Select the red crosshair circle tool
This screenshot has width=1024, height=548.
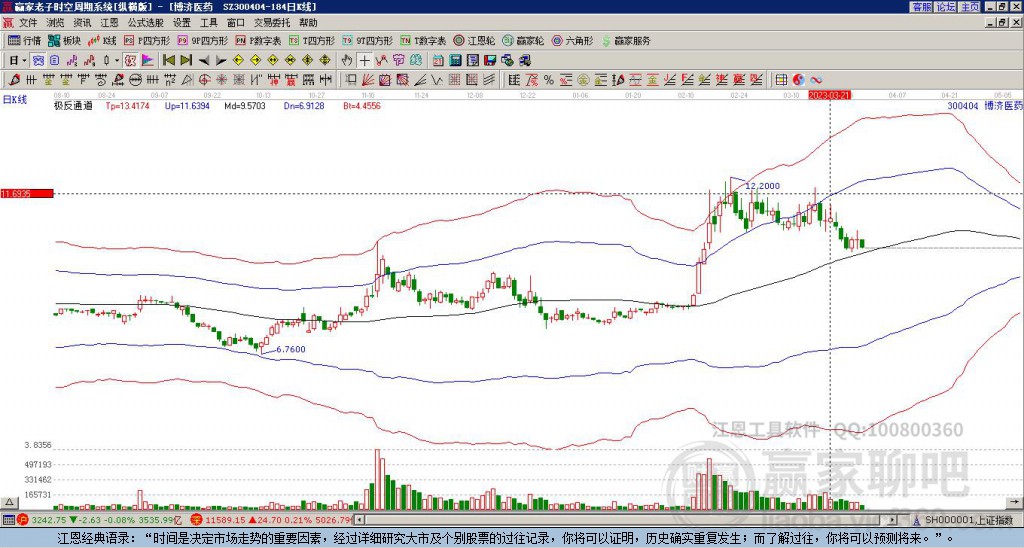[204, 80]
